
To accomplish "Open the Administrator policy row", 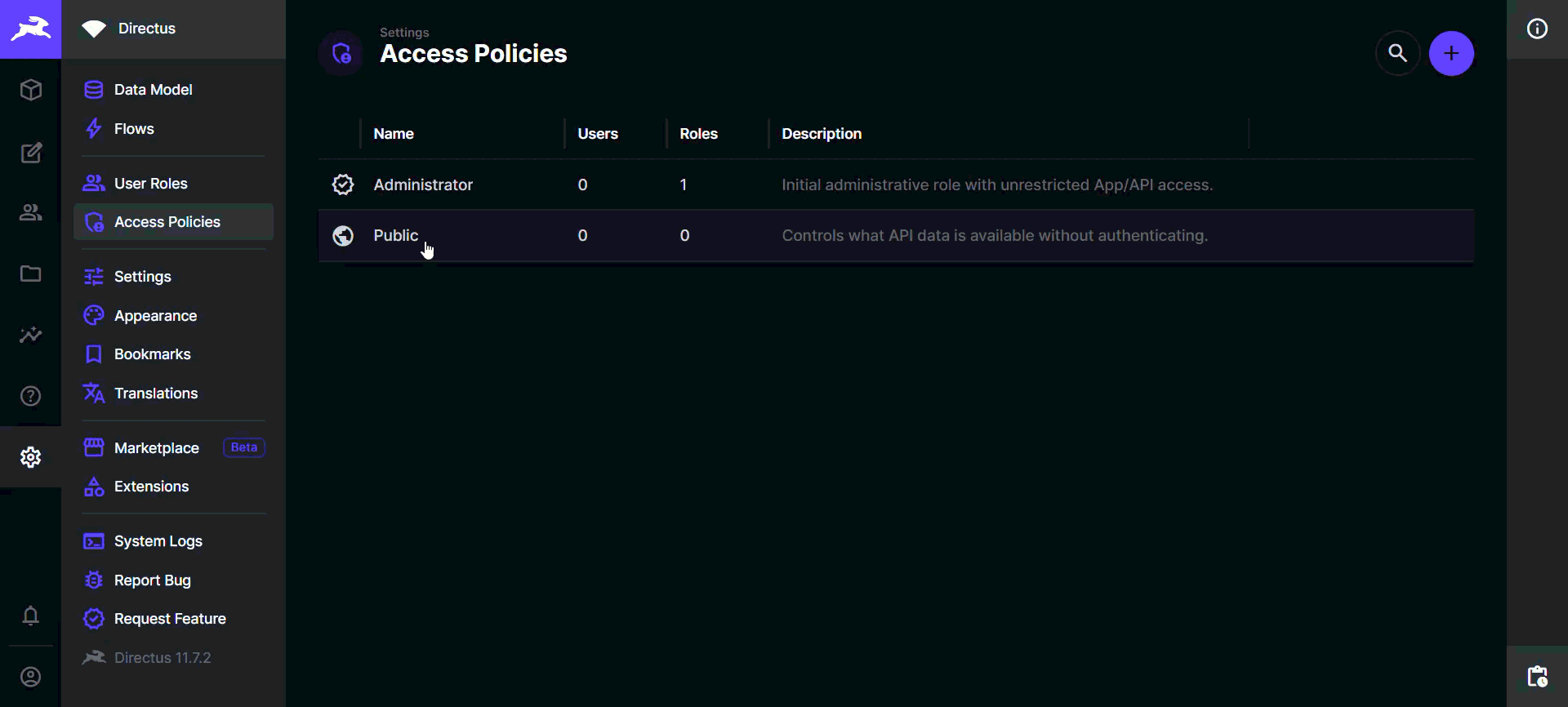I will click(x=896, y=185).
